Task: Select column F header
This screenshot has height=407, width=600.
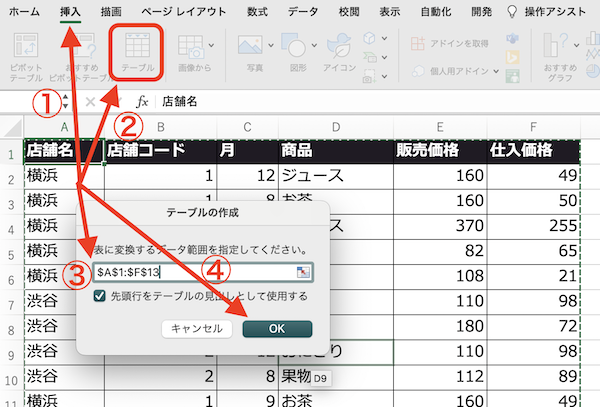Action: [x=533, y=127]
